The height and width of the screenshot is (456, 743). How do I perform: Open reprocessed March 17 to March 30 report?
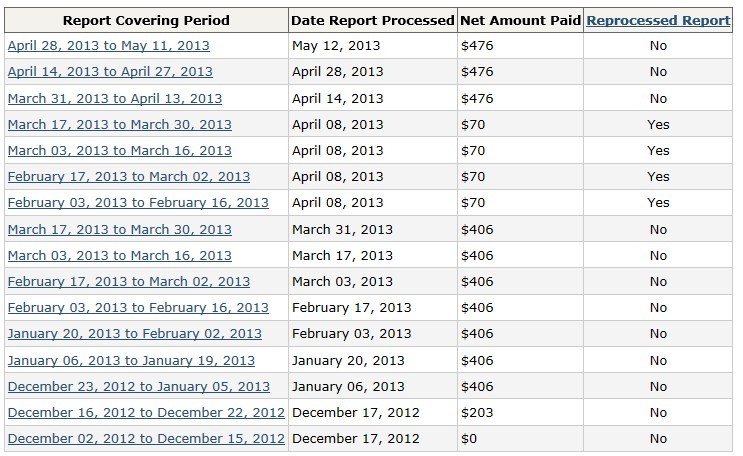coord(119,124)
